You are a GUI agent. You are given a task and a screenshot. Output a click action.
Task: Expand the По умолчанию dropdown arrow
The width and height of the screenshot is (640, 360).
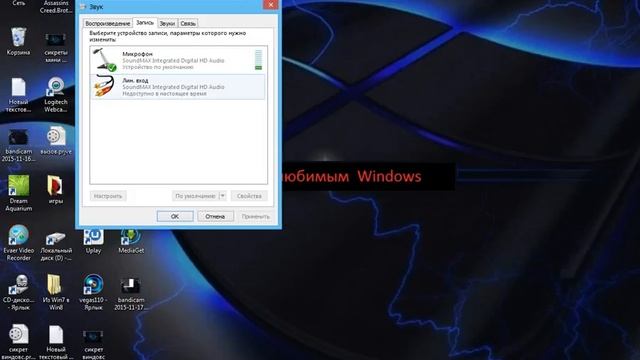coord(223,196)
